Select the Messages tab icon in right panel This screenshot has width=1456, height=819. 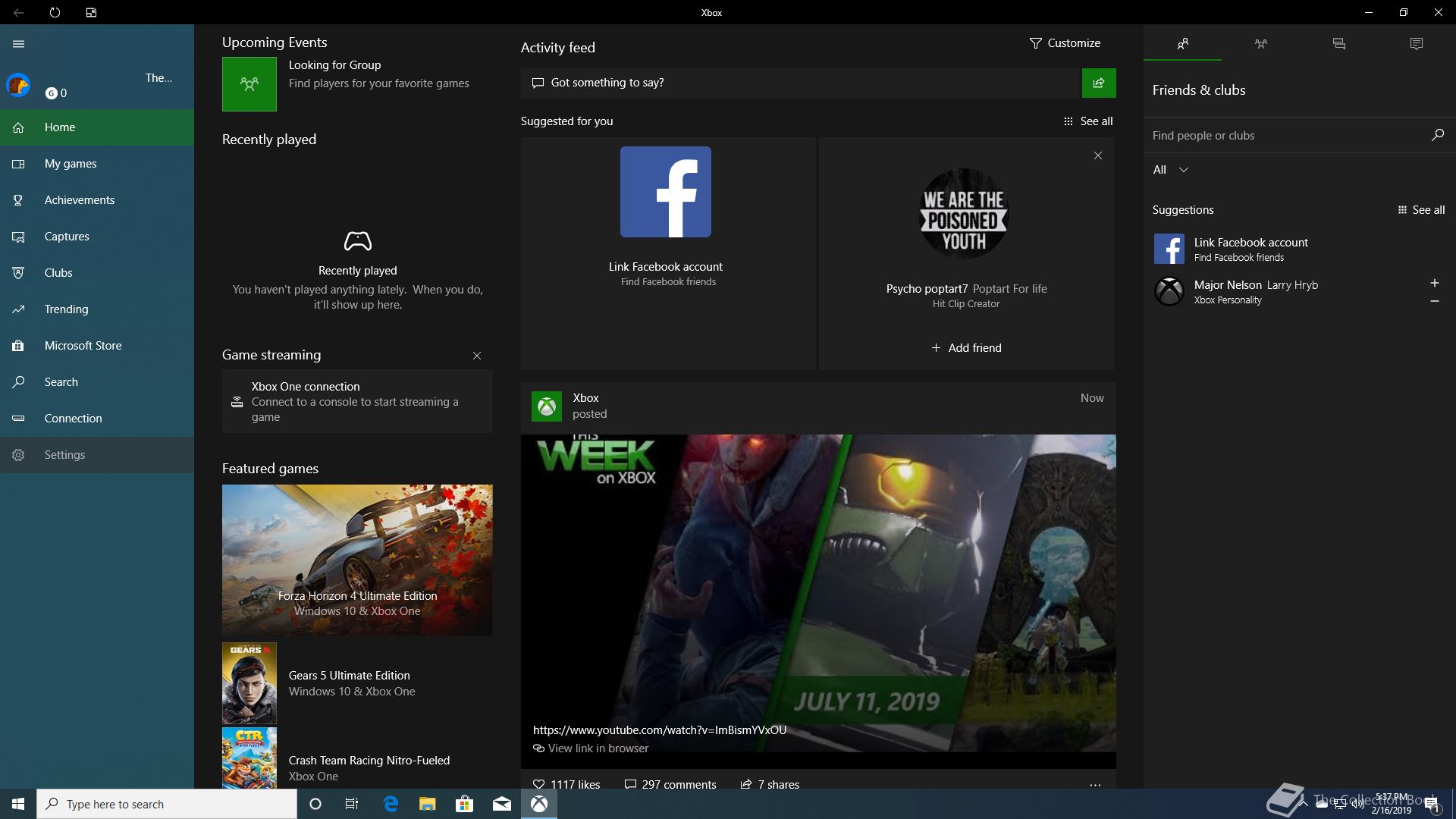[x=1338, y=44]
